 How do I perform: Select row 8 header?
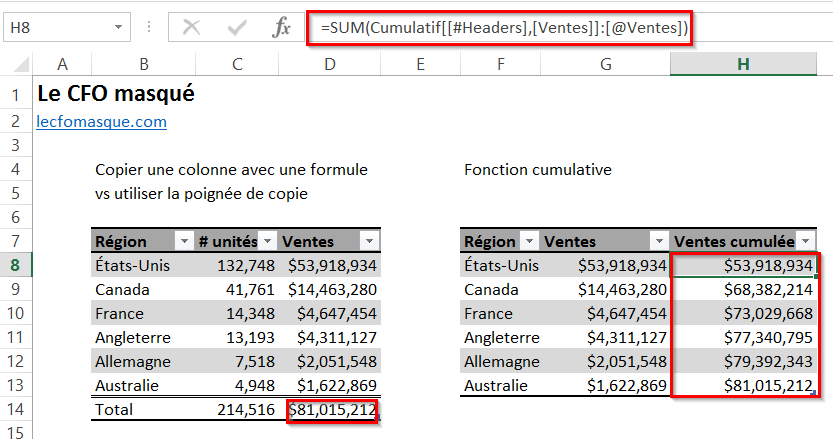[16, 265]
